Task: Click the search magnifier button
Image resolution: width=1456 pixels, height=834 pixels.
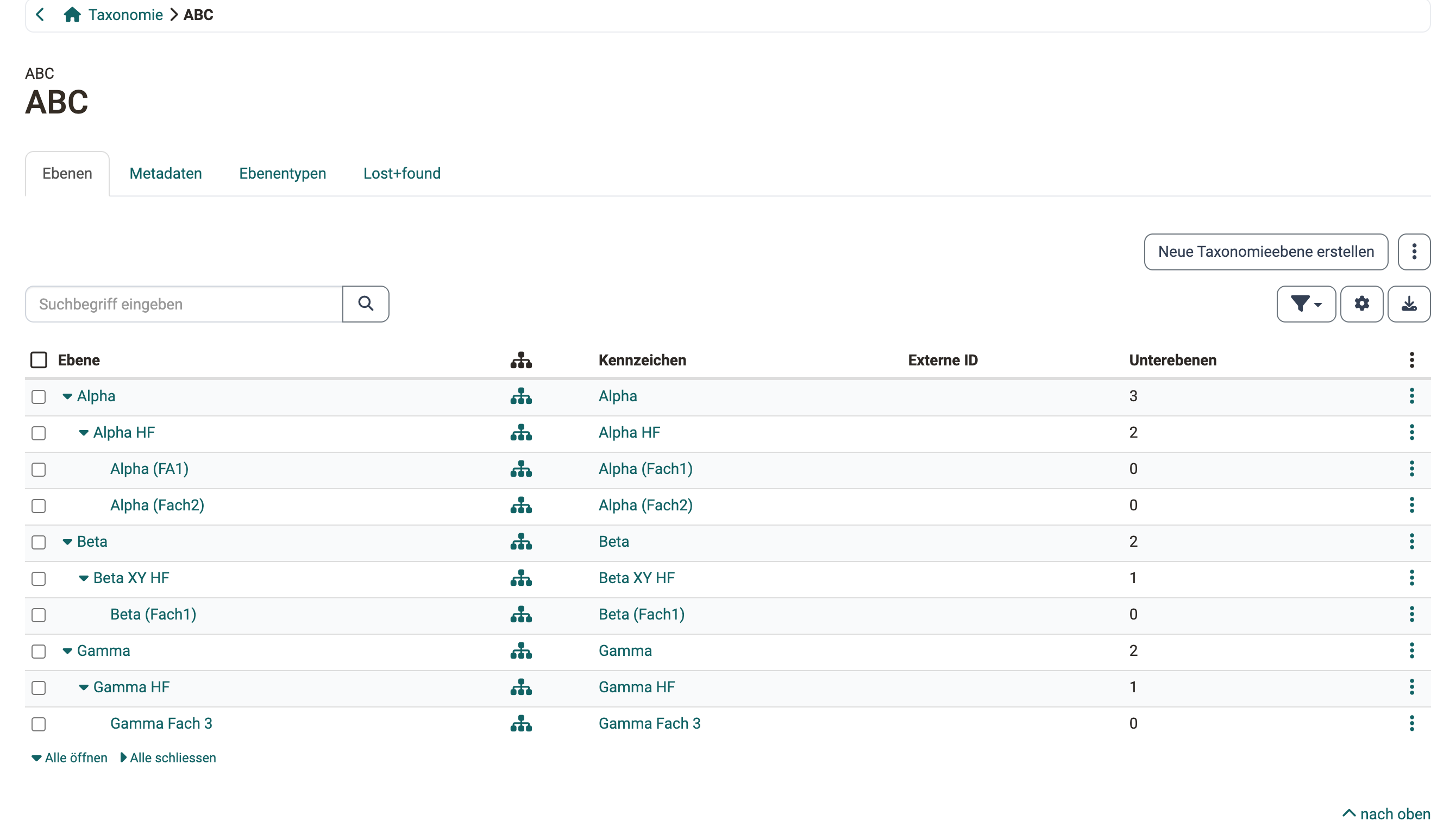Action: point(366,304)
